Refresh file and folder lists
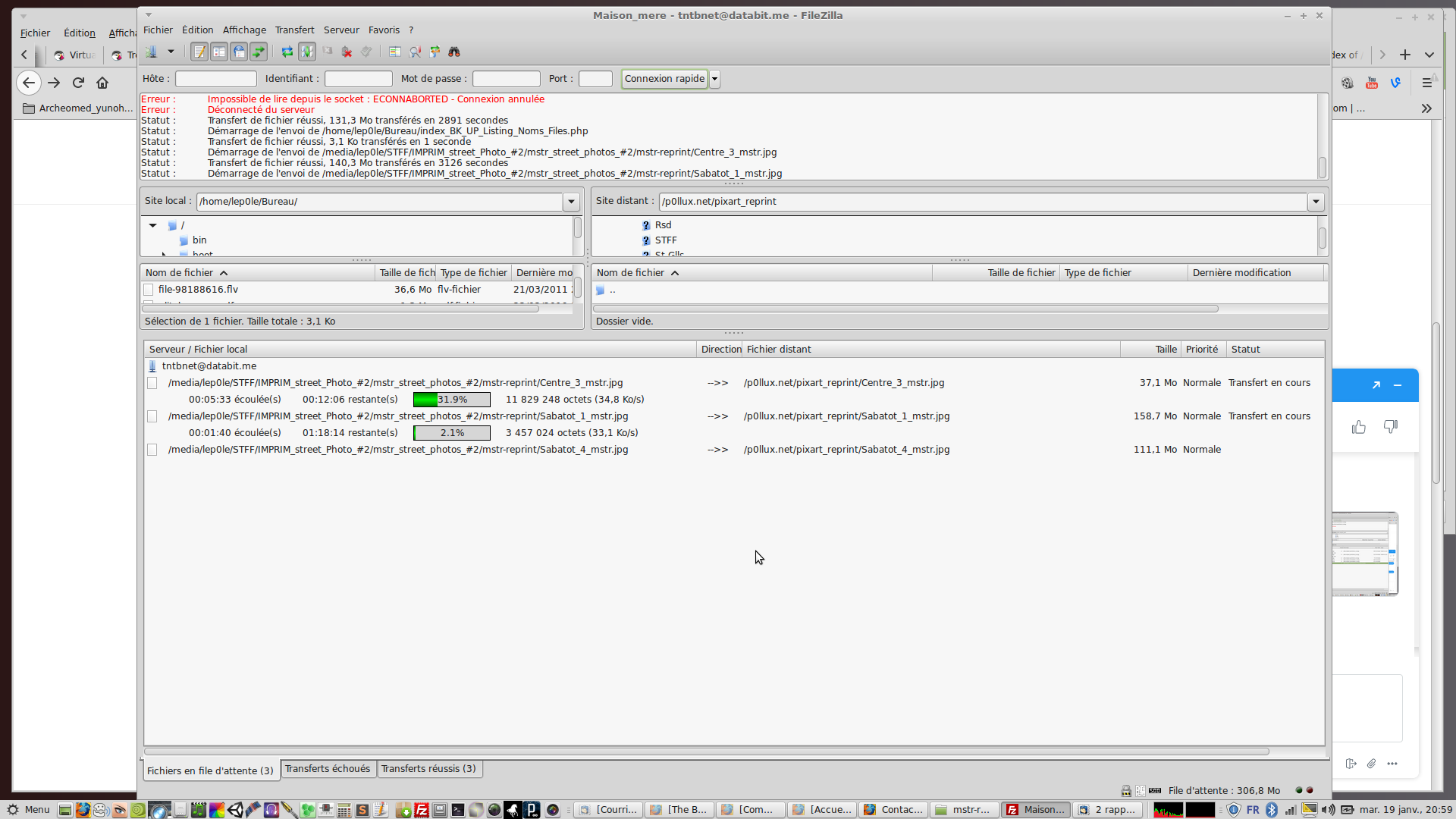1456x819 pixels. pos(287,52)
